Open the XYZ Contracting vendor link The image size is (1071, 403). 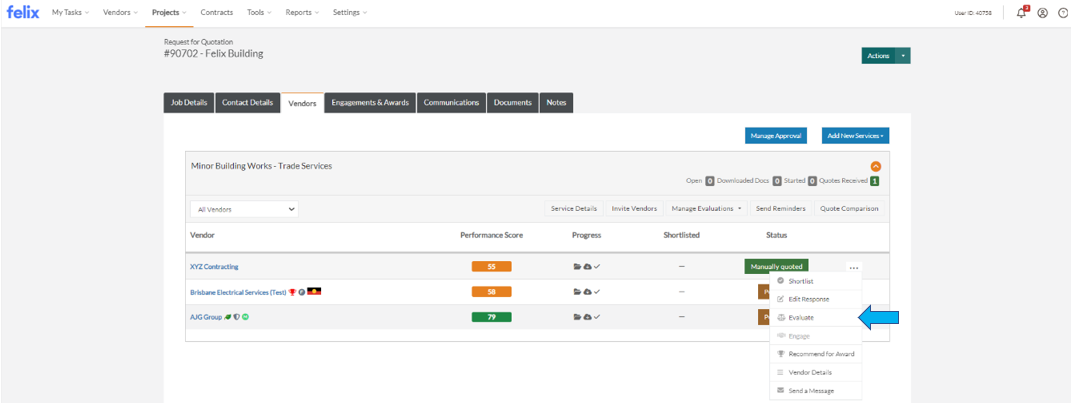click(214, 267)
